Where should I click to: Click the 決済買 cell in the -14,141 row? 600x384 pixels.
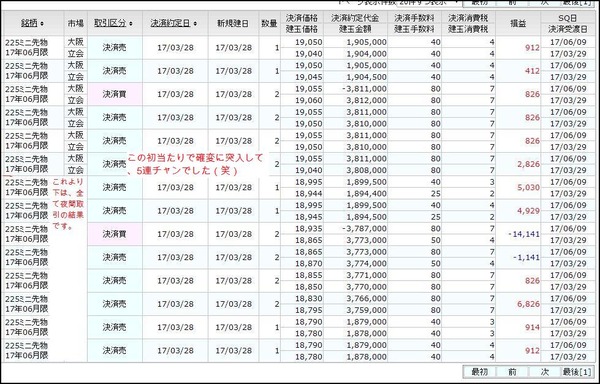click(114, 234)
